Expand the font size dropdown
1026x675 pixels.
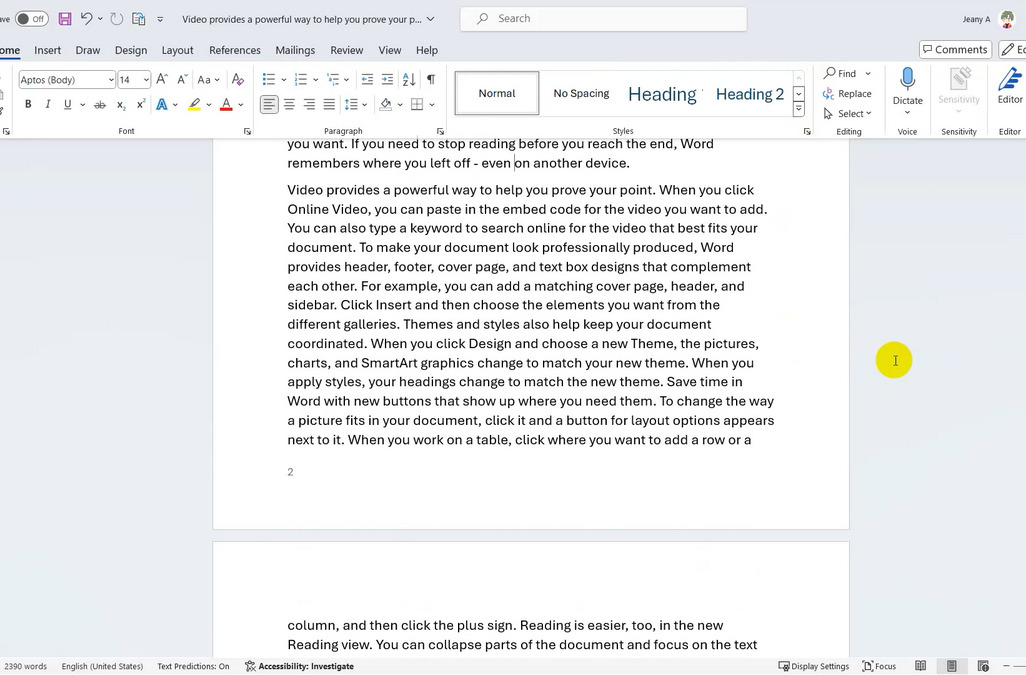click(x=146, y=80)
